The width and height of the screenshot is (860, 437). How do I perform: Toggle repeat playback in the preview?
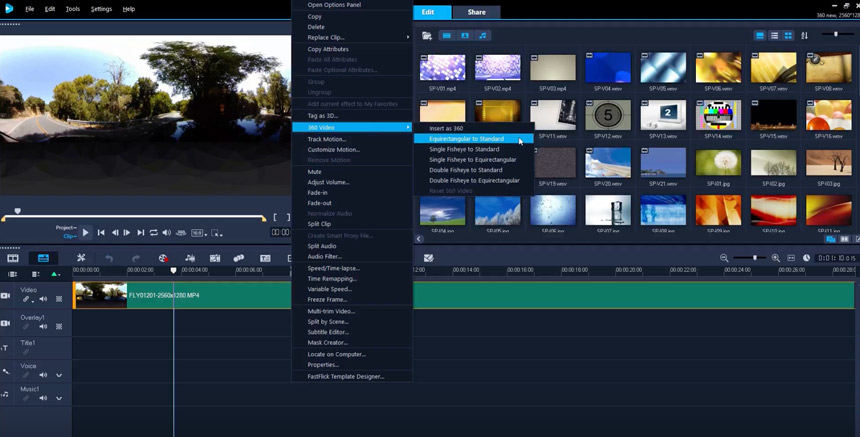click(153, 232)
